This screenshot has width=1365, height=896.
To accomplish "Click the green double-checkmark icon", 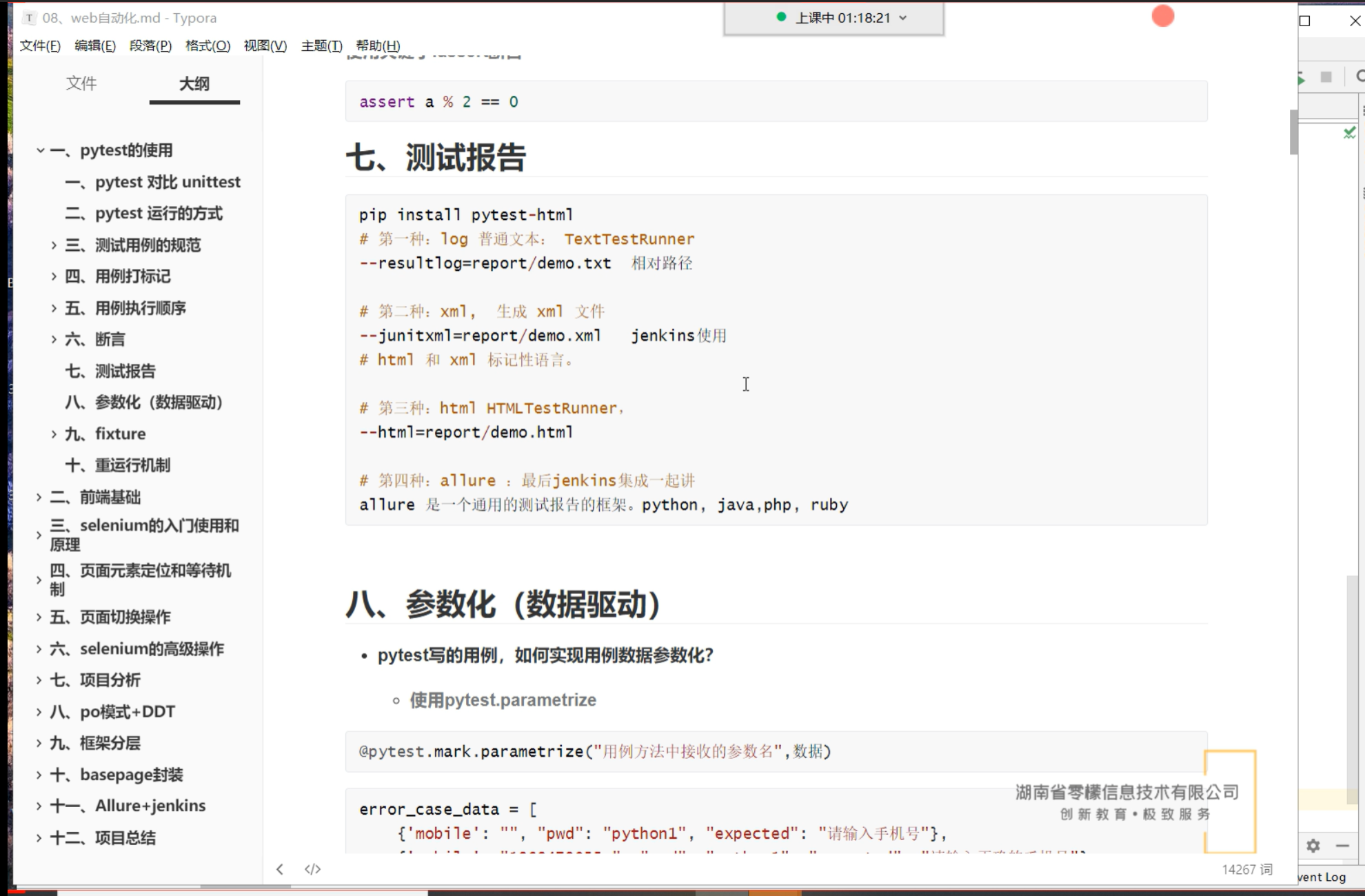I will coord(1350,132).
